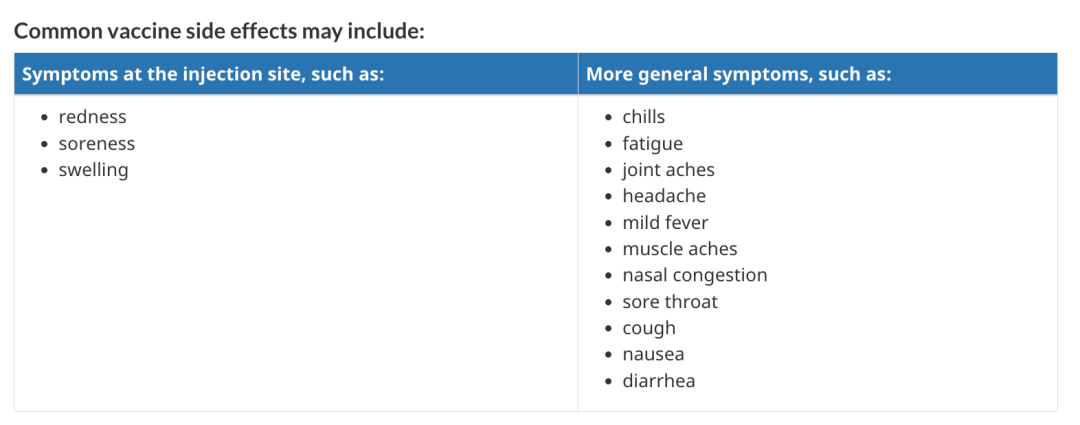This screenshot has height=425, width=1080.
Task: Click the 'nausea' list item
Action: tap(654, 355)
